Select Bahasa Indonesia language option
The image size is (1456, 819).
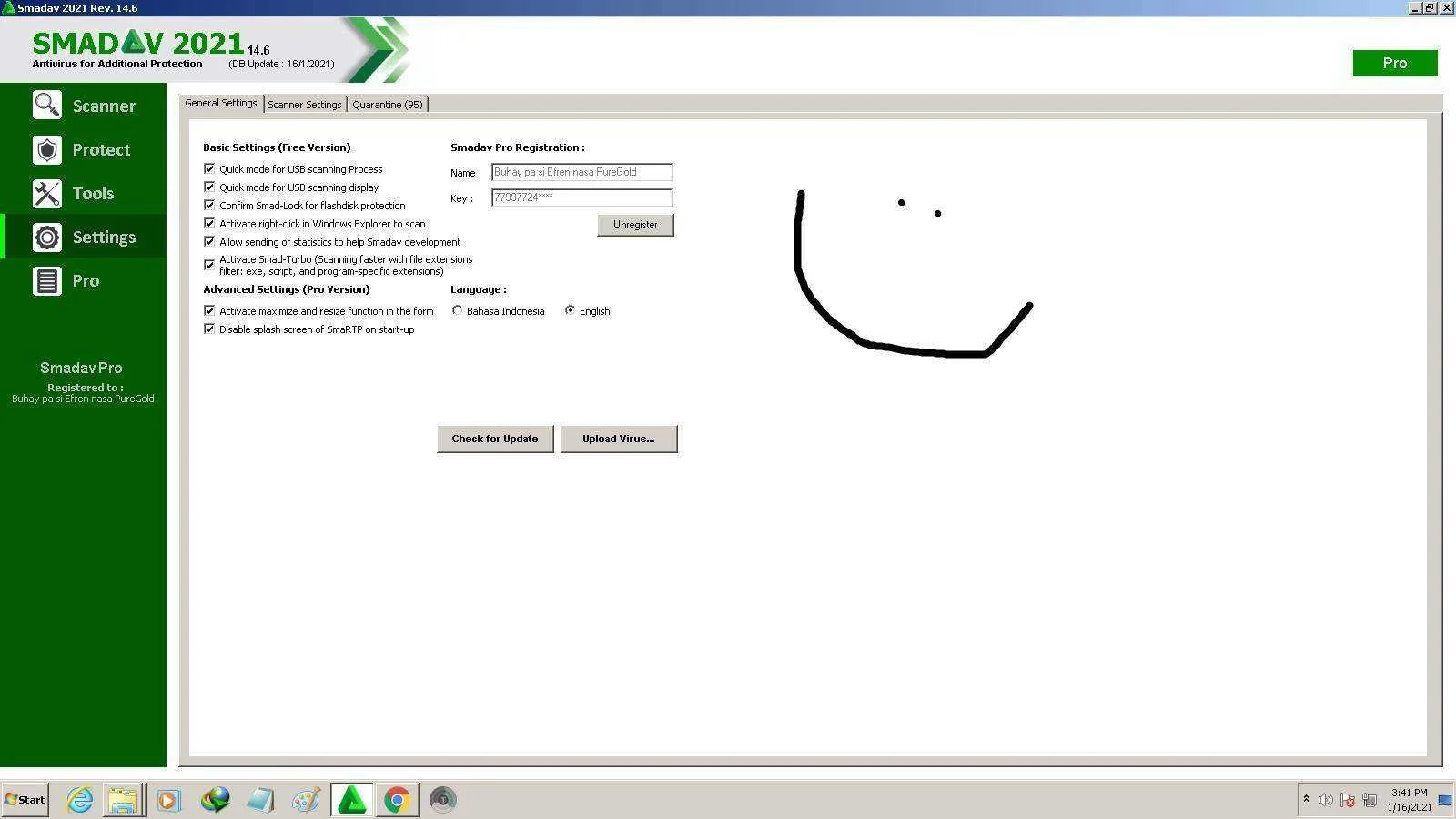coord(457,310)
